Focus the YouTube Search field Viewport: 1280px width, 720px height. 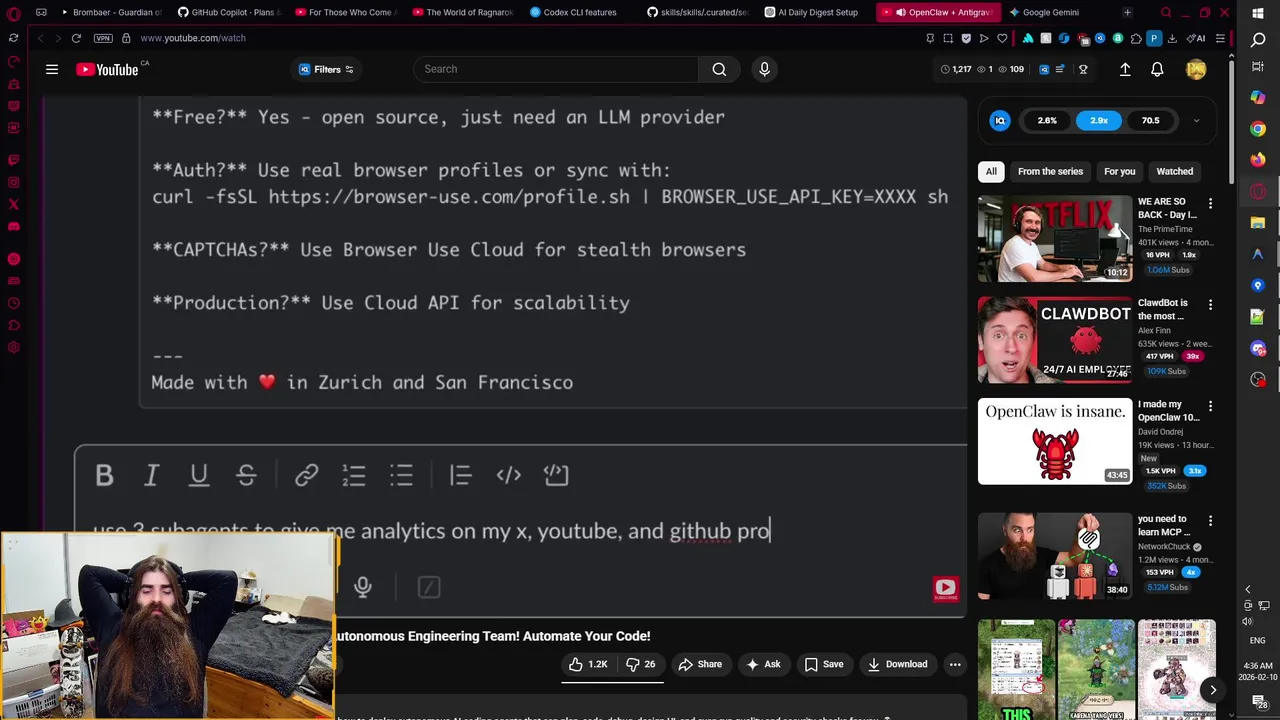pos(555,69)
